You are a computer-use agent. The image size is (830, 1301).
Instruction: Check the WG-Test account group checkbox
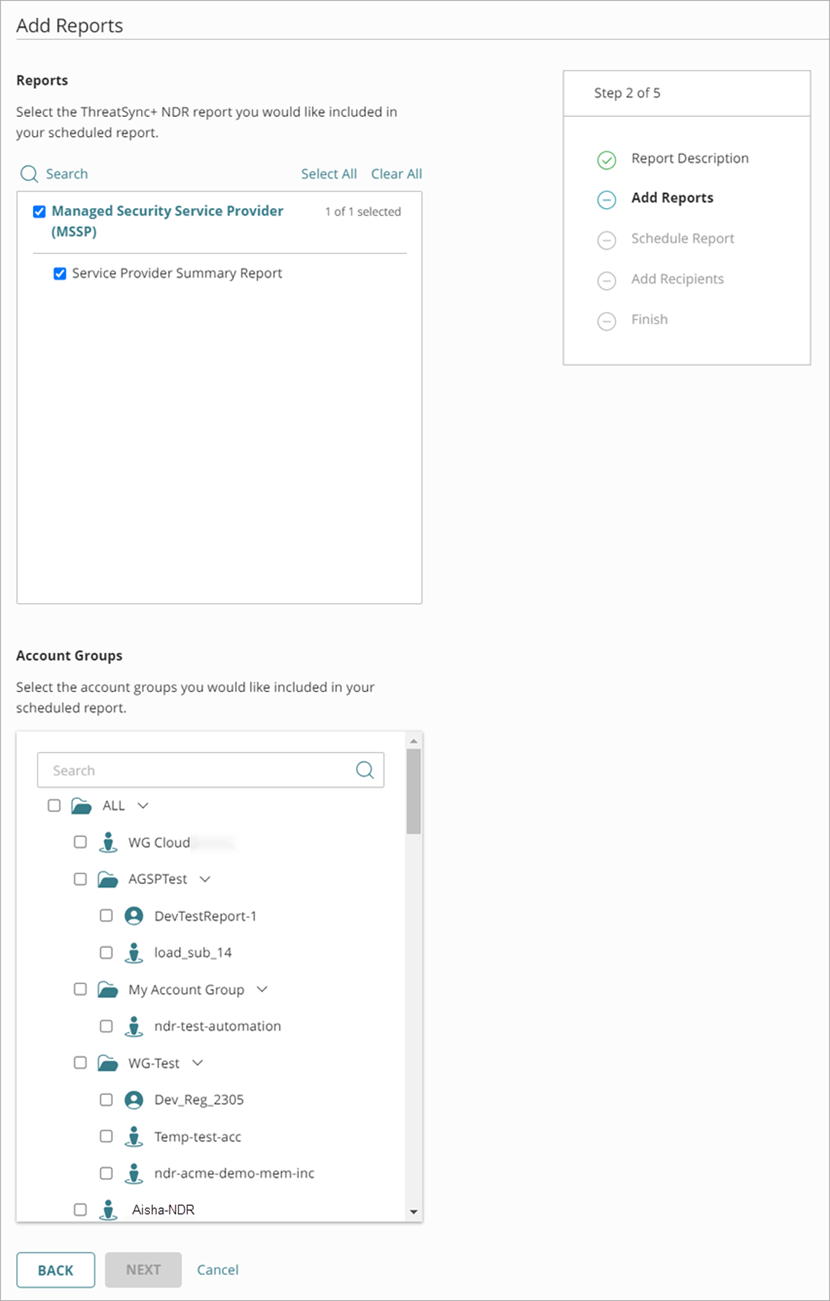80,1062
